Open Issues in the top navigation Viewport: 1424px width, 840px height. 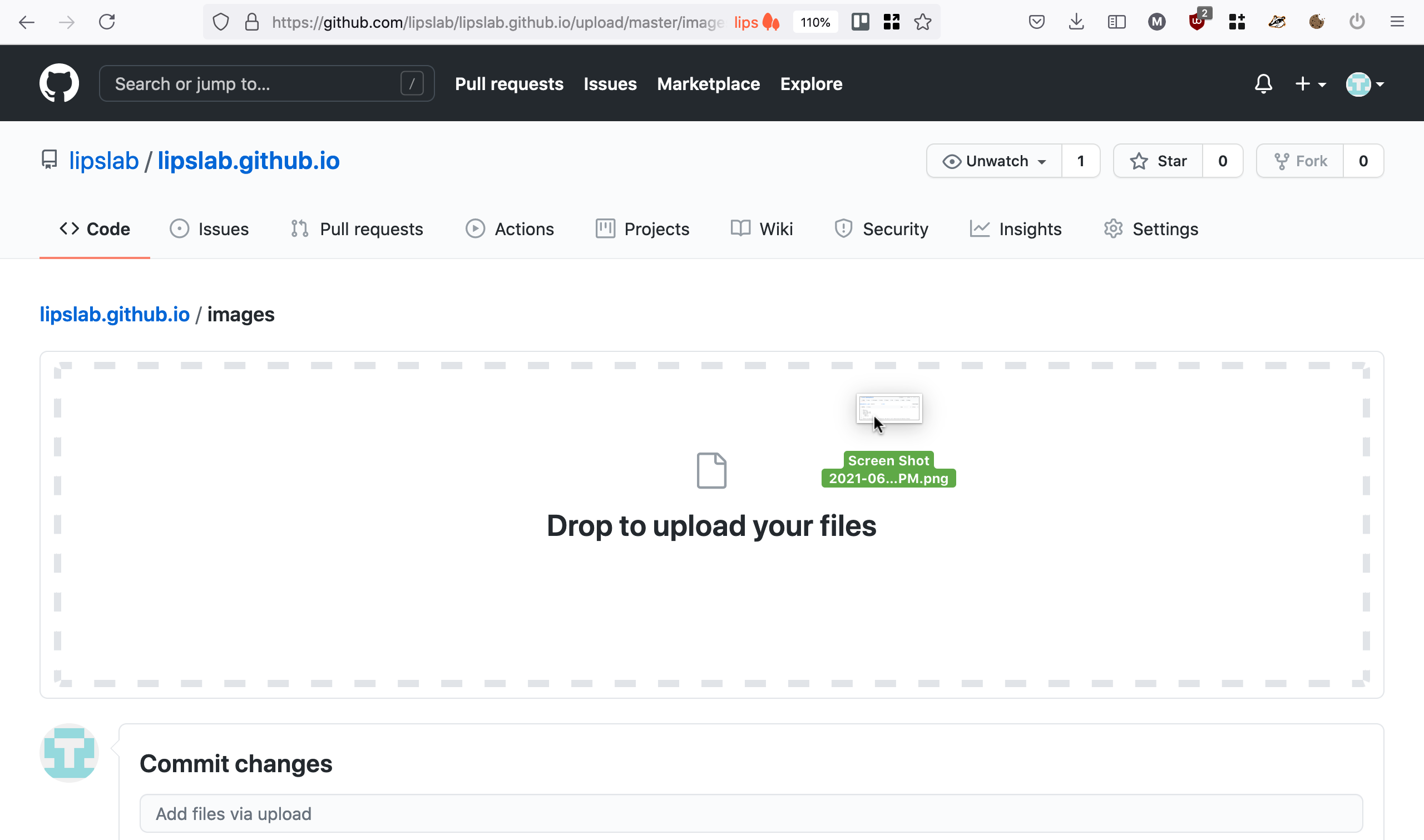610,84
